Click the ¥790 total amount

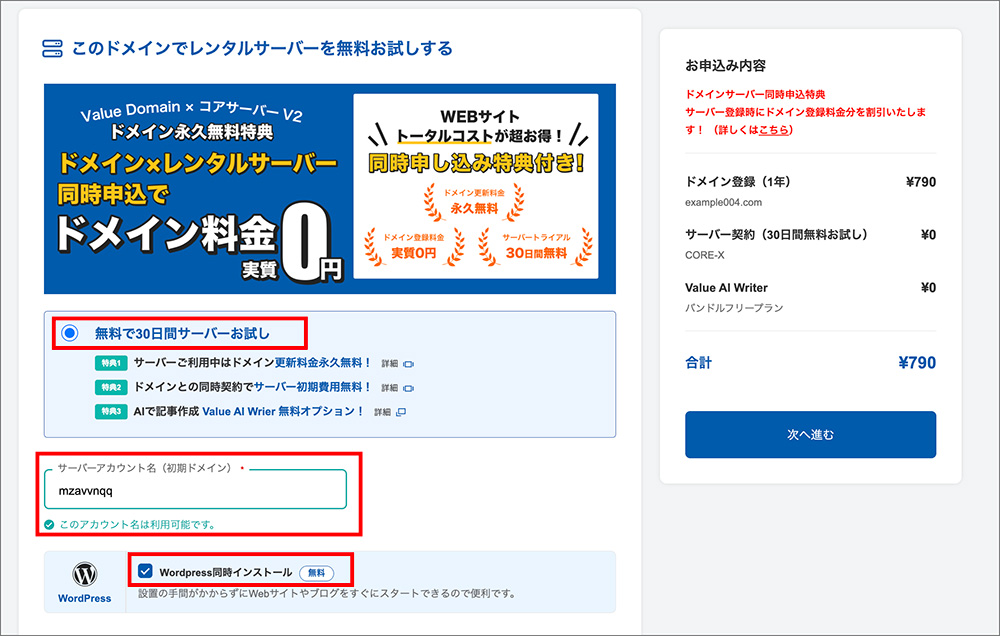click(x=917, y=363)
